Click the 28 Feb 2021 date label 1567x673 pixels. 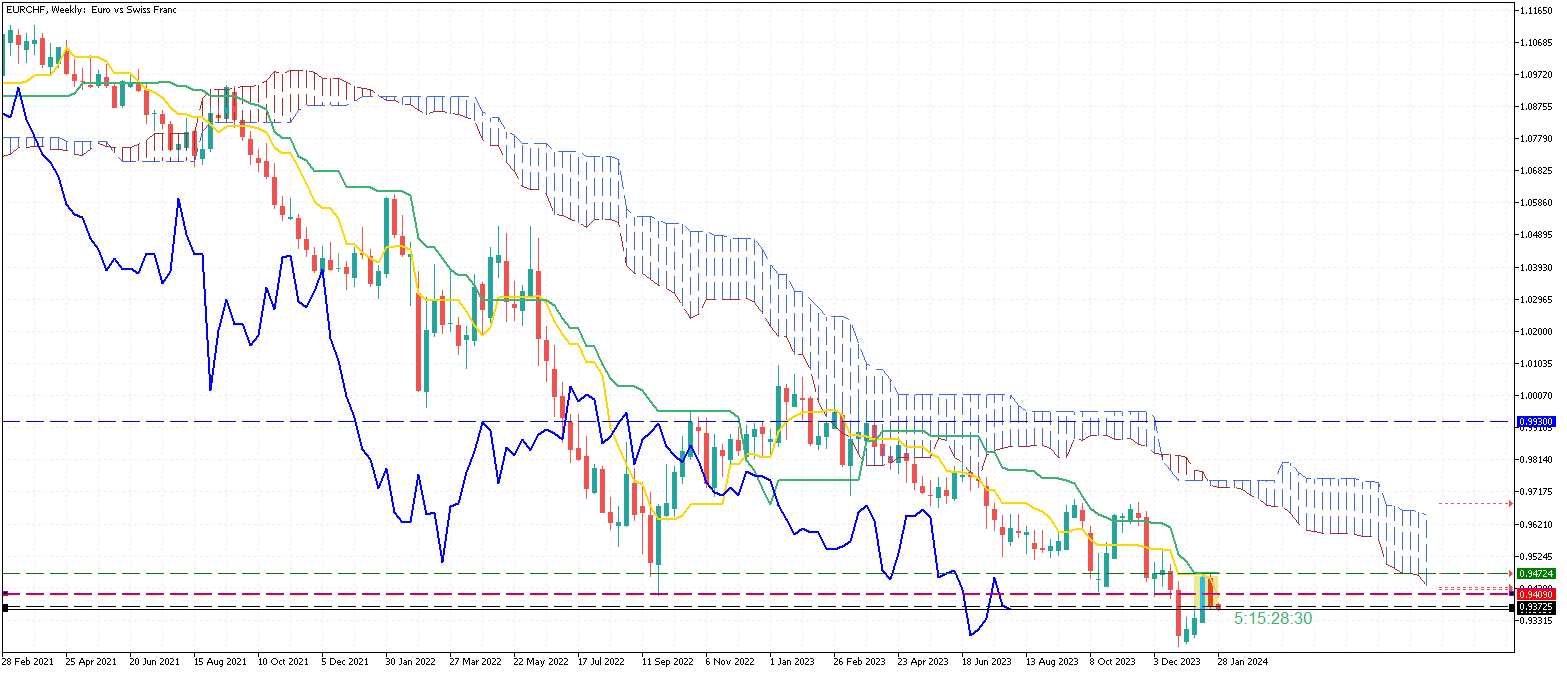pos(26,662)
